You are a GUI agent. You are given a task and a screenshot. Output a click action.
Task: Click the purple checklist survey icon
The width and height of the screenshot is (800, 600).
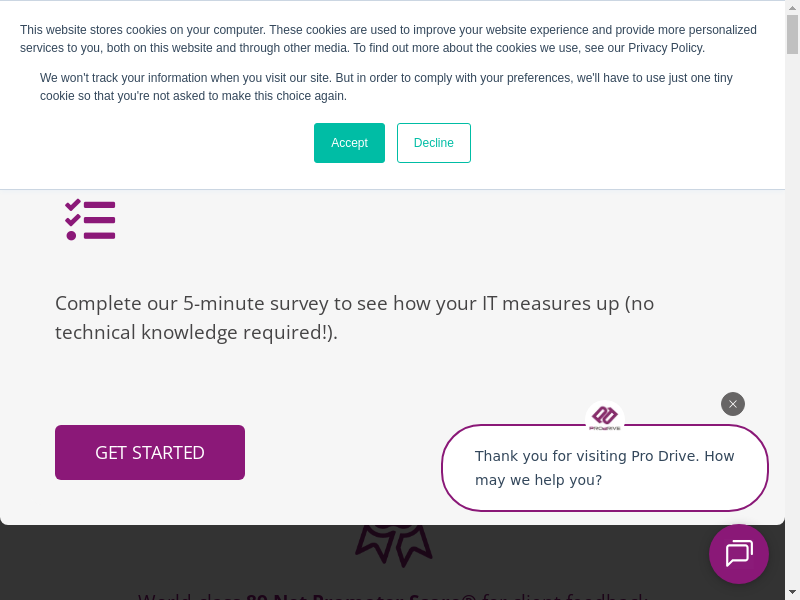(x=91, y=219)
